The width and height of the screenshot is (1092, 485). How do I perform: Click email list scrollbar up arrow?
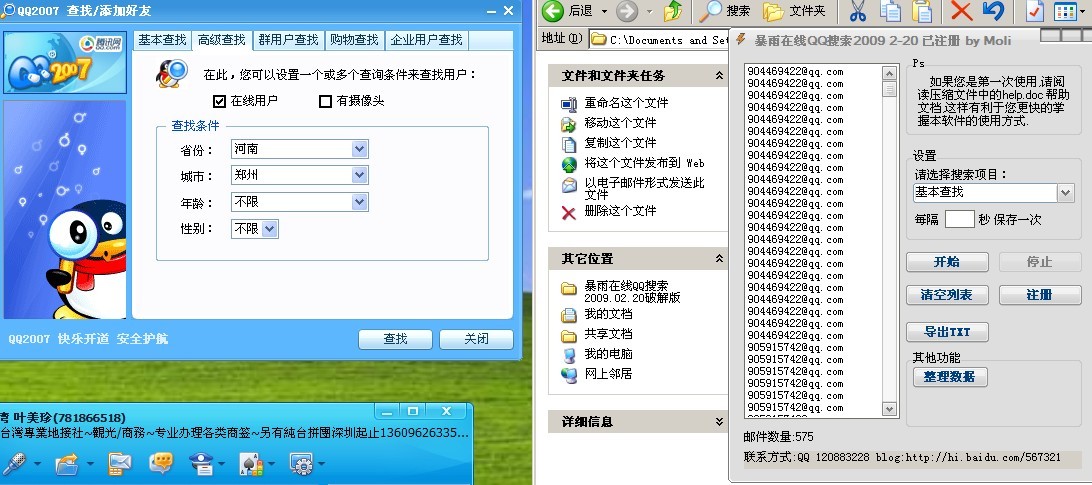(x=889, y=73)
